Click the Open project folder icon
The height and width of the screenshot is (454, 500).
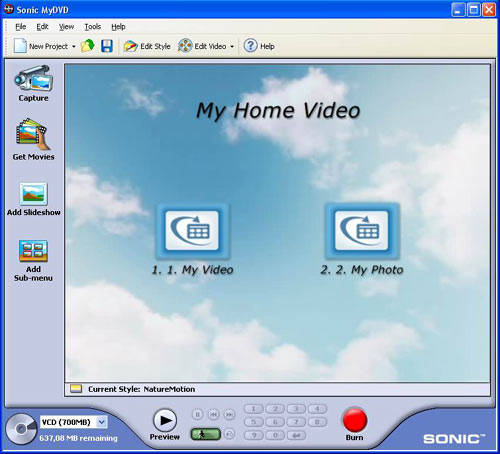(88, 46)
